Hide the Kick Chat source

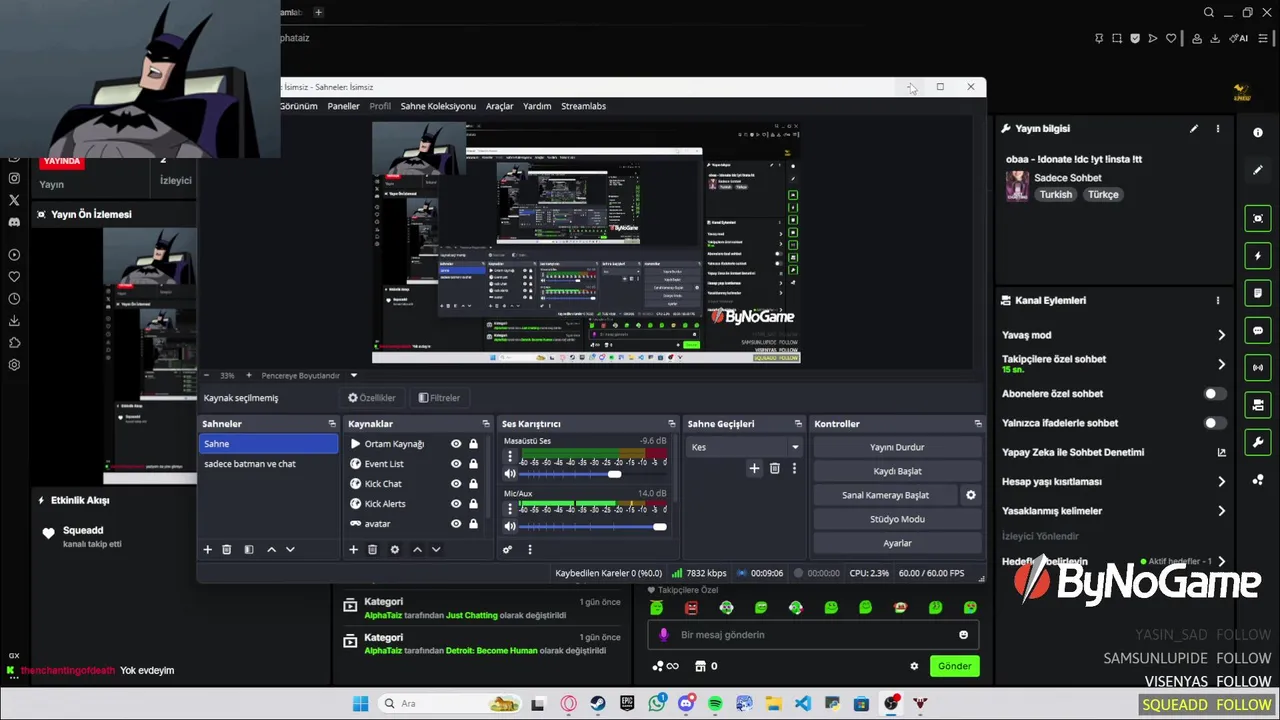(x=456, y=484)
